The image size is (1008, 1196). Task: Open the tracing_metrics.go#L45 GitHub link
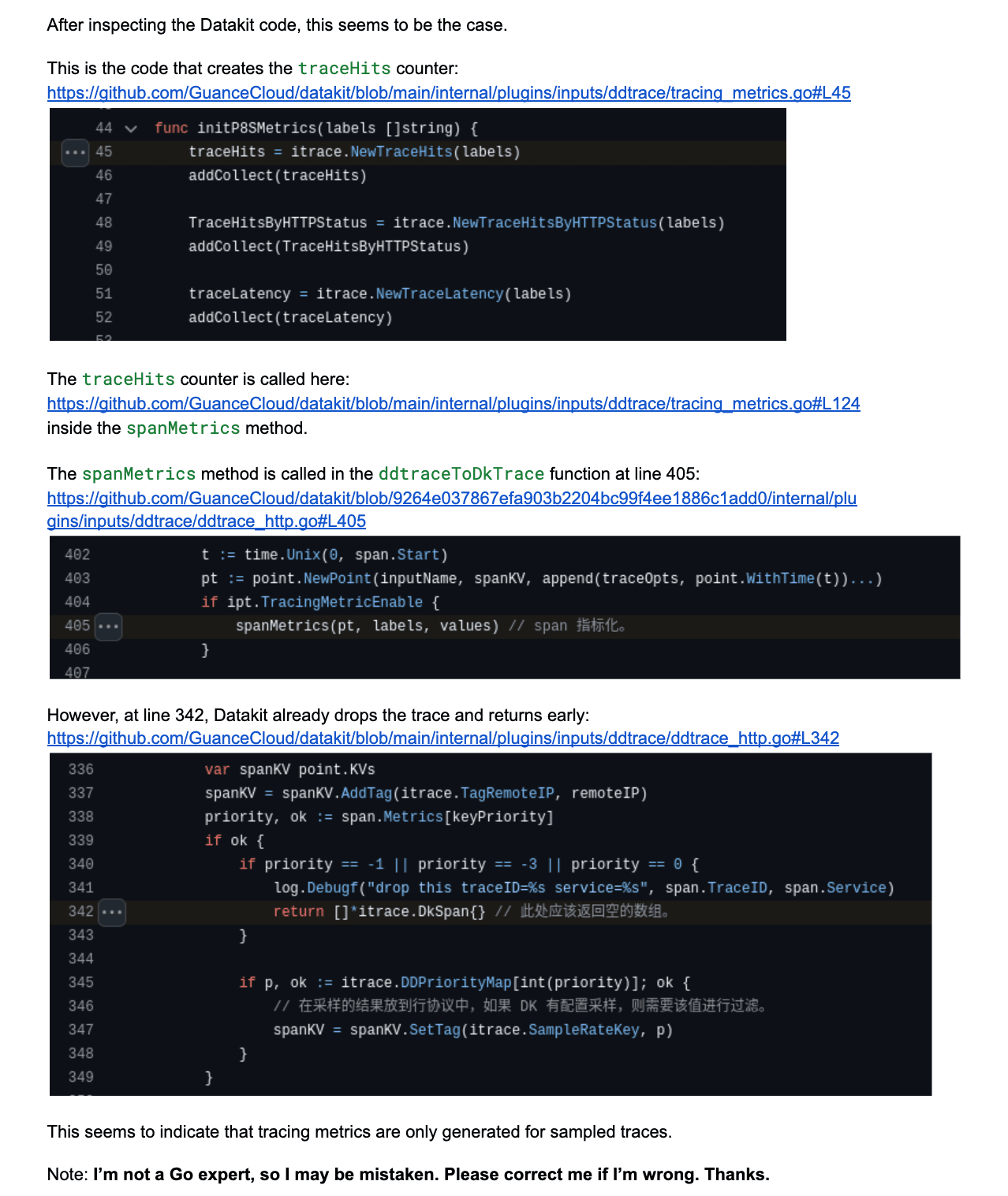(x=448, y=93)
